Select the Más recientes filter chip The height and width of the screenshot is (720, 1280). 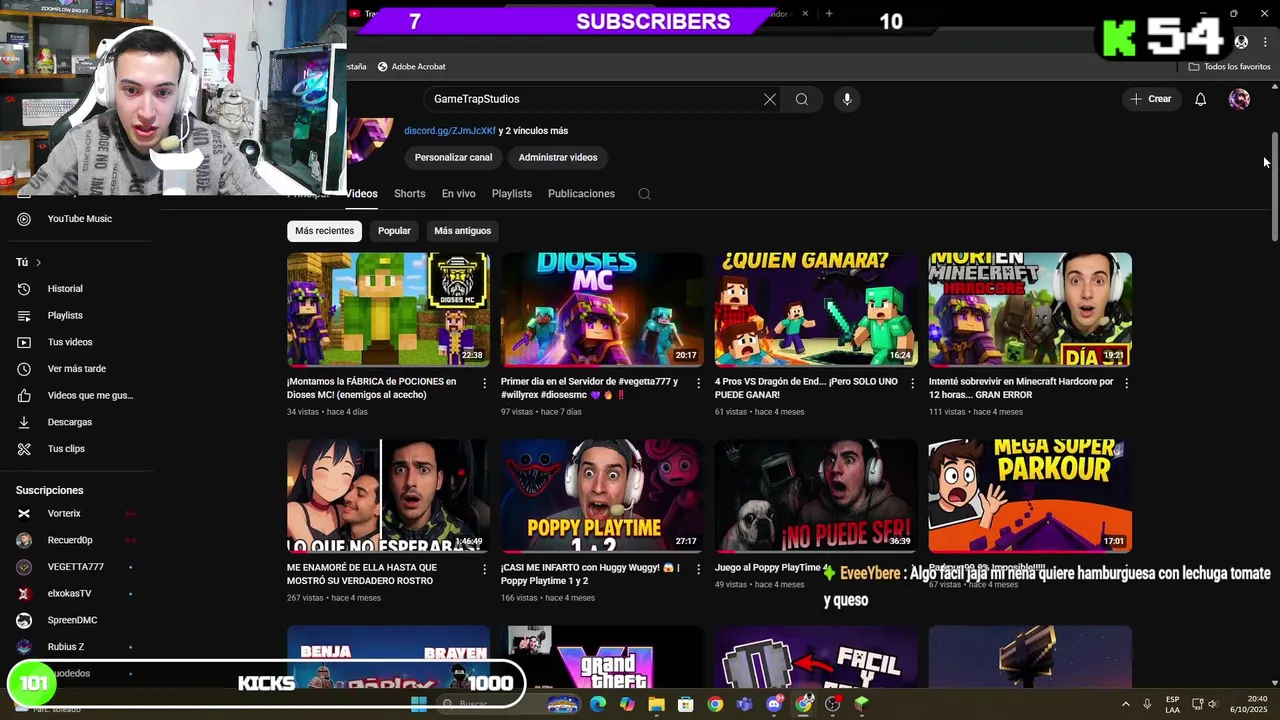[x=324, y=231]
